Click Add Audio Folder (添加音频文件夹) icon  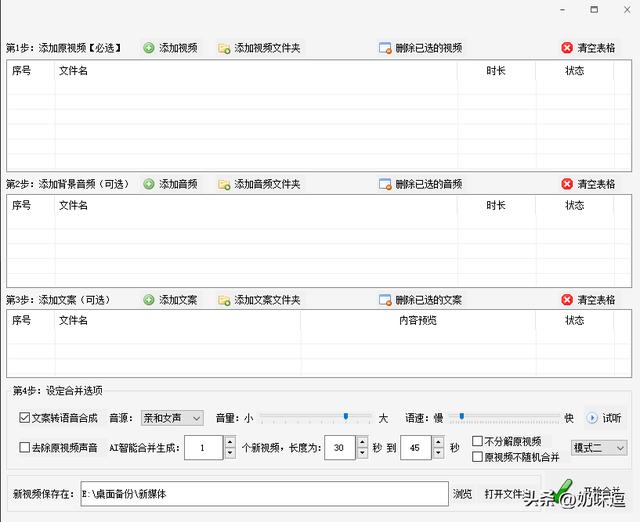pyautogui.click(x=224, y=184)
